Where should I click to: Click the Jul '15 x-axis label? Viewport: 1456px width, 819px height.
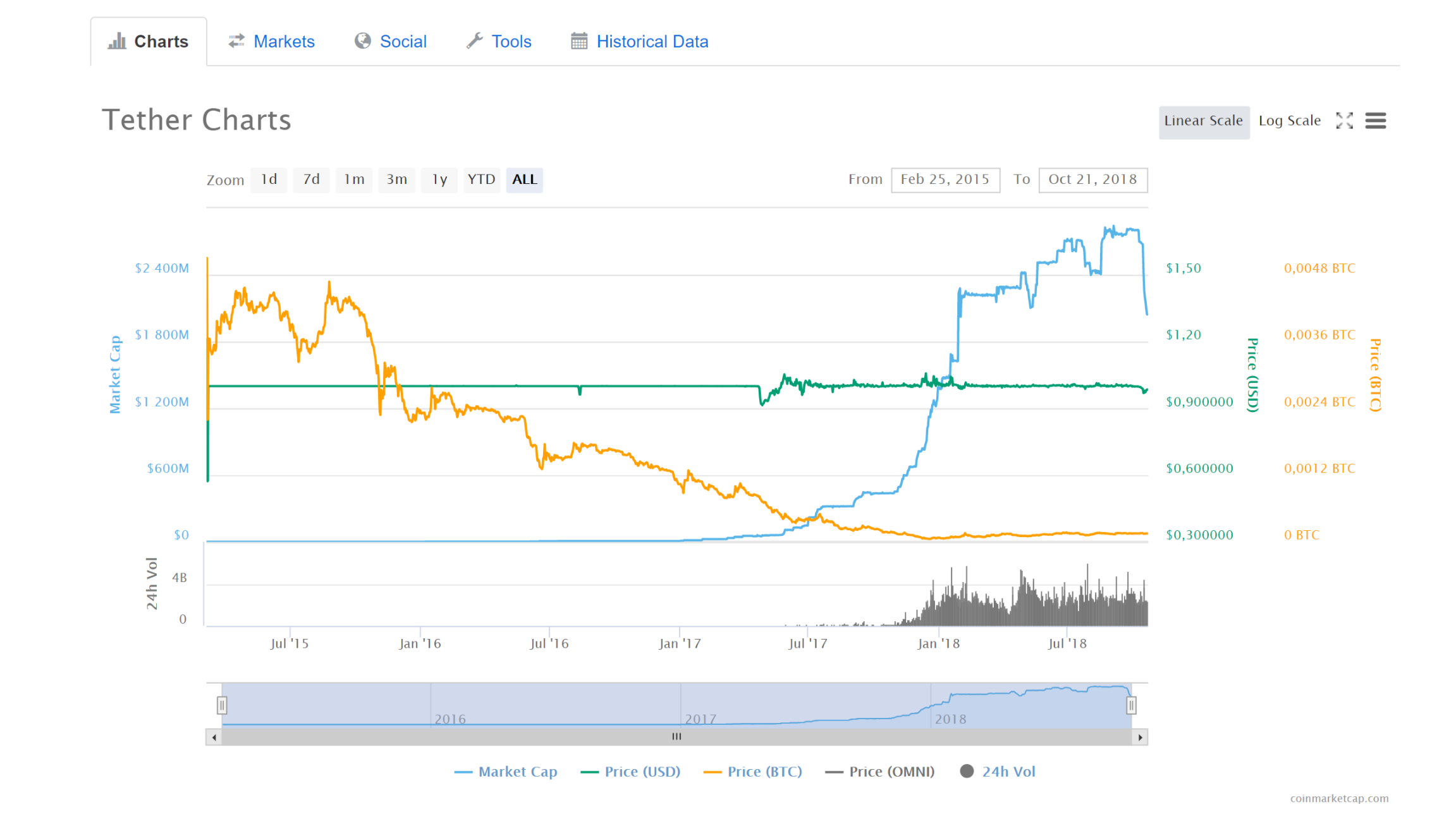(289, 644)
